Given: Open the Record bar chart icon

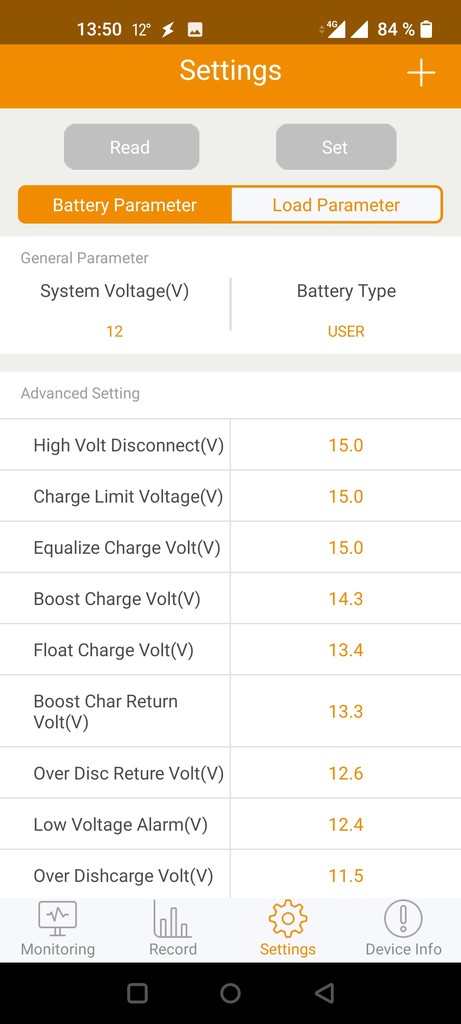Looking at the screenshot, I should (172, 919).
